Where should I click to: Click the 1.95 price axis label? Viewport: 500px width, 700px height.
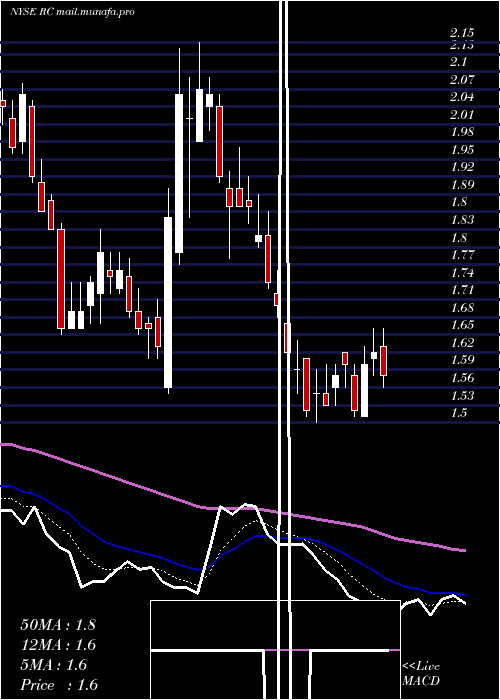[462, 150]
